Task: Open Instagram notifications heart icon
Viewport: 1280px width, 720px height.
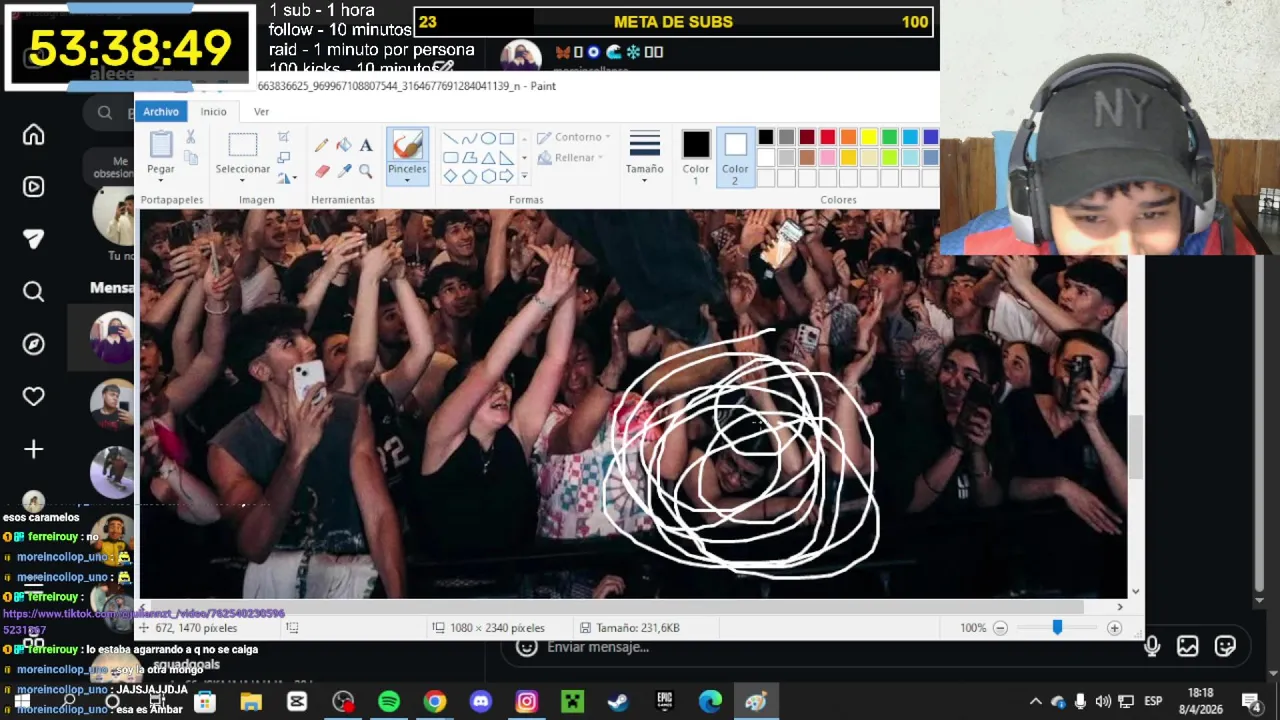Action: (33, 397)
